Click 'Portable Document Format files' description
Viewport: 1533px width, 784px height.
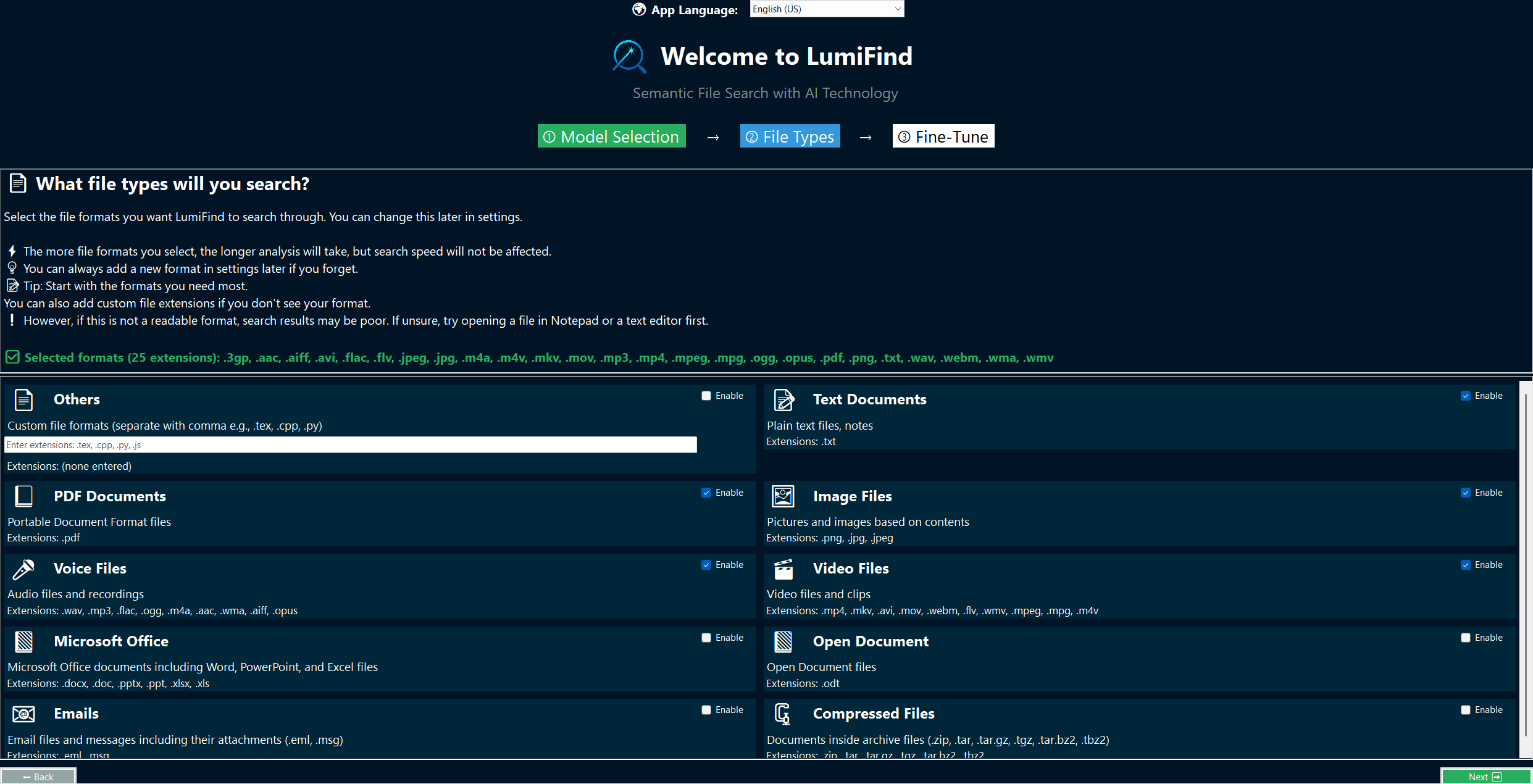89,522
